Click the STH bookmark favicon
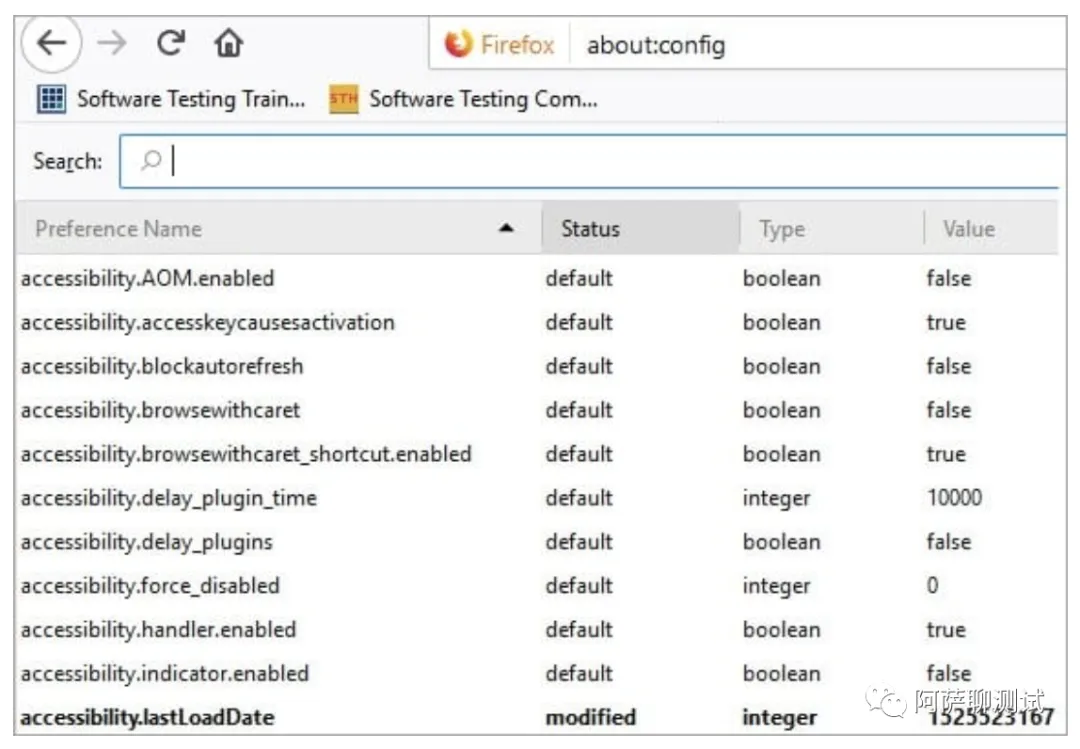1080x749 pixels. click(x=343, y=99)
